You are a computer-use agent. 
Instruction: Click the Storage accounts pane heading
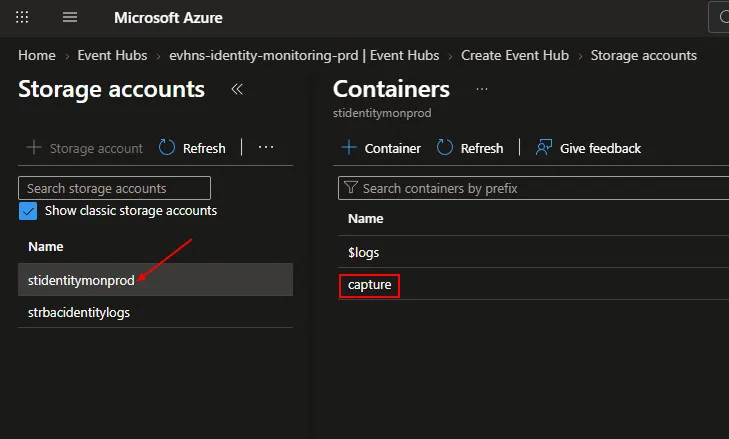point(112,89)
